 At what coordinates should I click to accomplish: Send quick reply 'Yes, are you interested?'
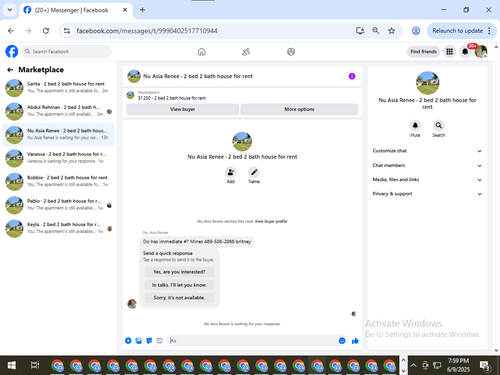pos(179,272)
